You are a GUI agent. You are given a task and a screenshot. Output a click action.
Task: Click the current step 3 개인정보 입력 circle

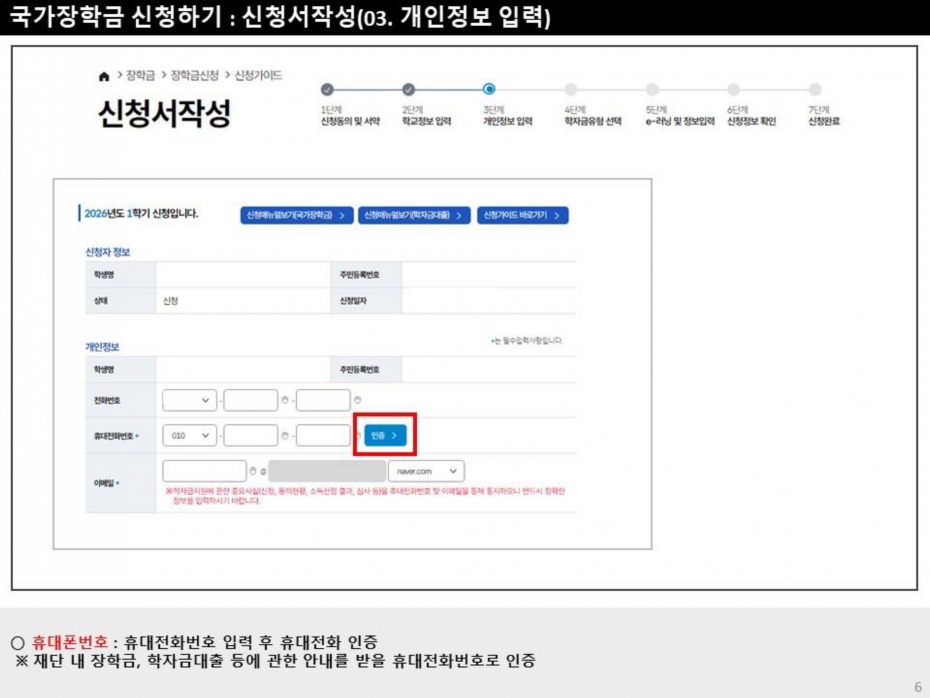click(489, 89)
